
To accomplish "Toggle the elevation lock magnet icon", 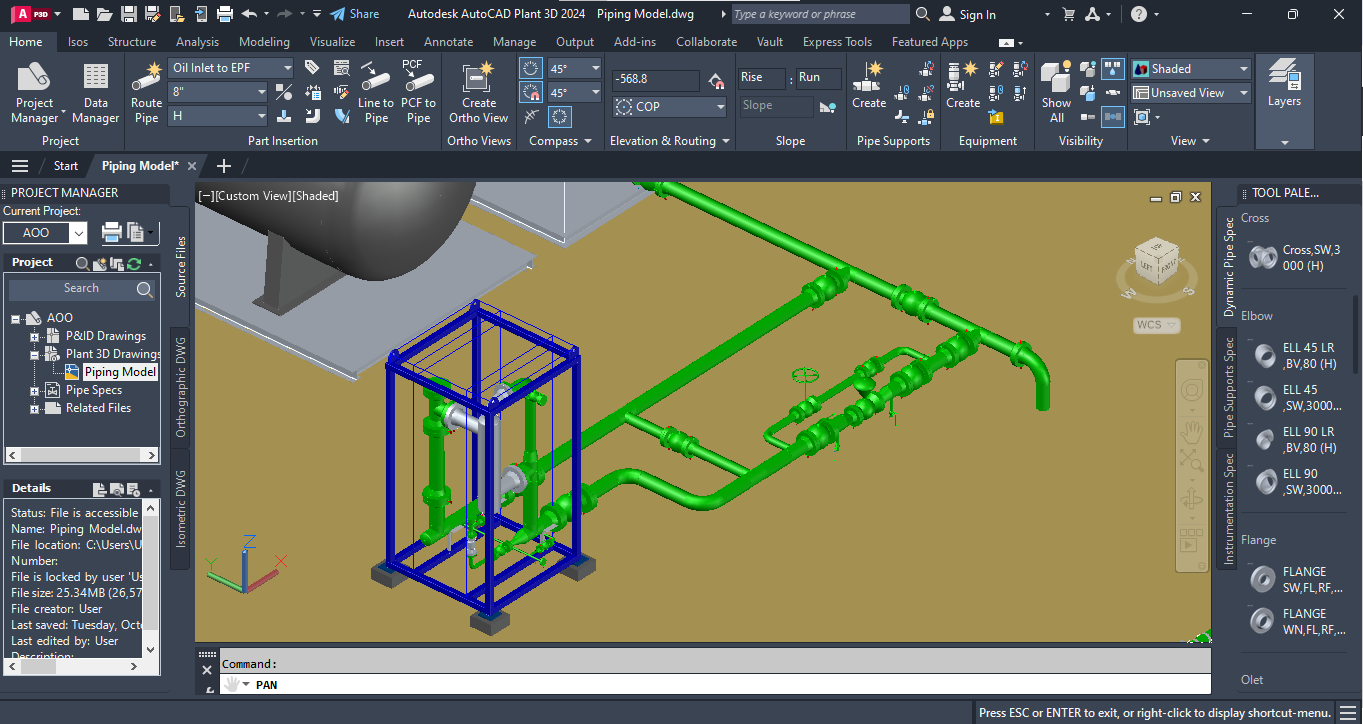I will [x=715, y=81].
